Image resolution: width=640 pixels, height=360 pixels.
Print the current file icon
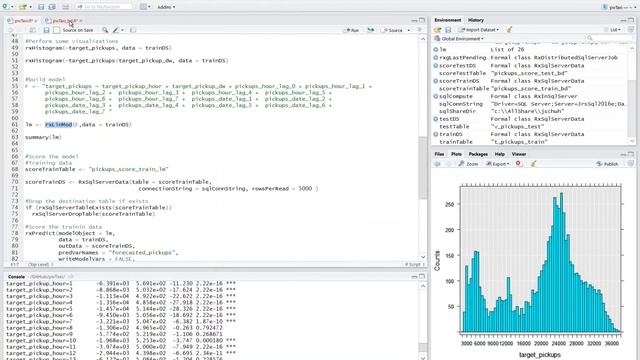pos(65,7)
